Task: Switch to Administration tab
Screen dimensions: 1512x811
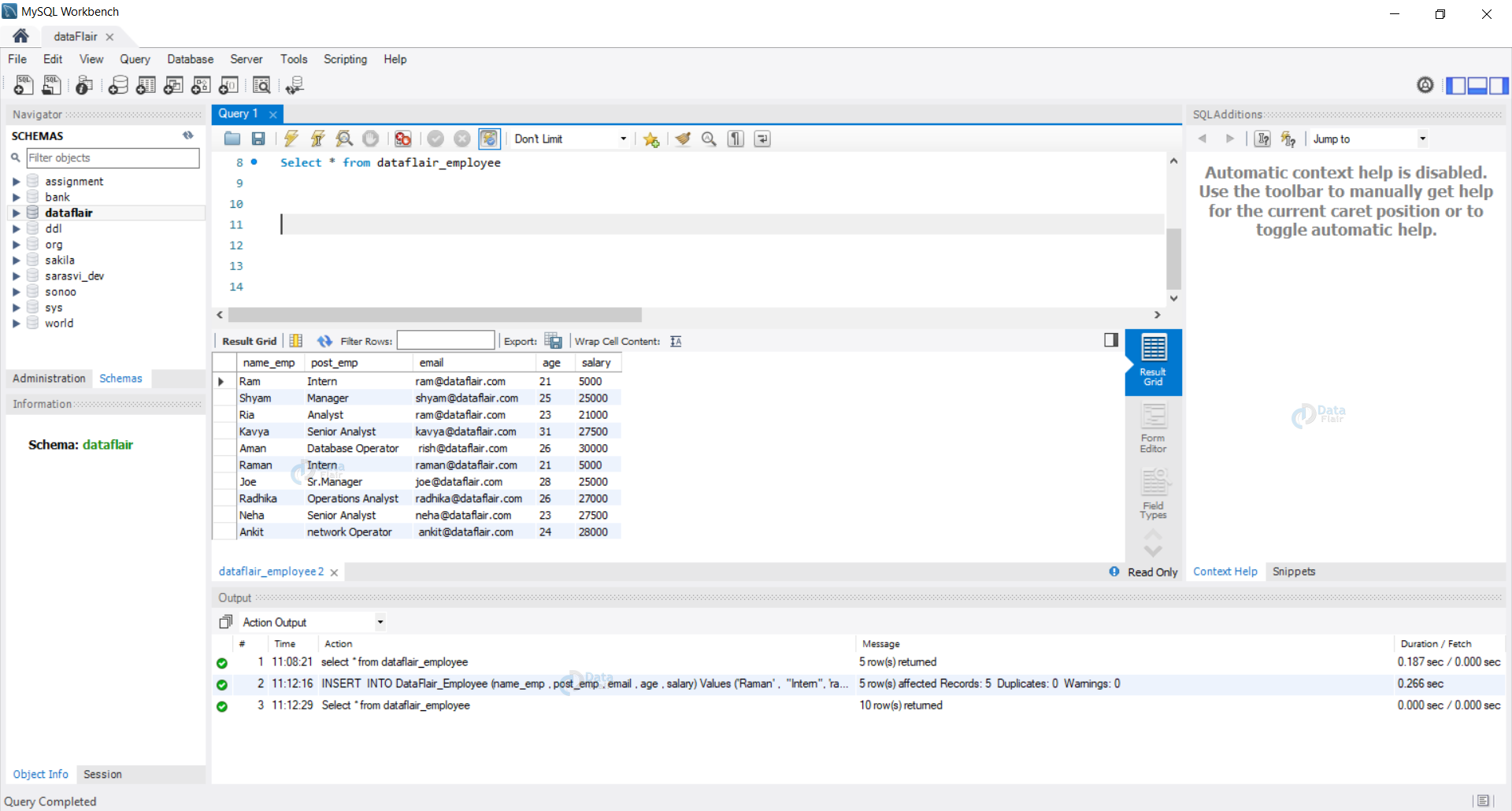Action: pyautogui.click(x=49, y=378)
